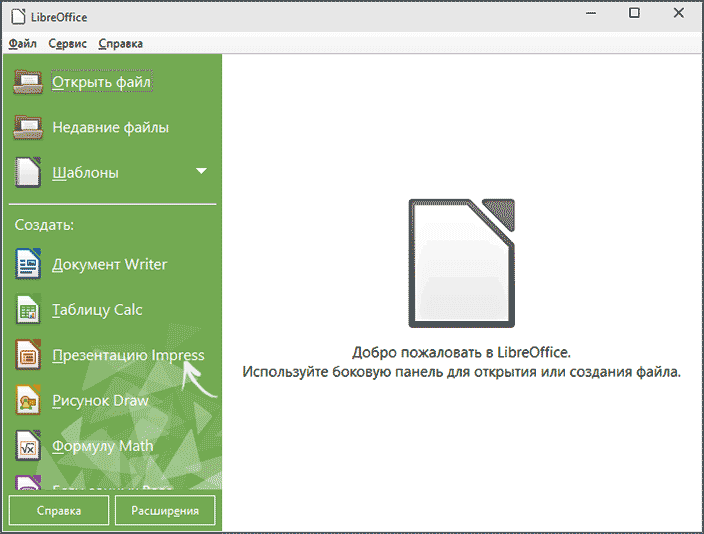Open the Сервис menu
This screenshot has width=704, height=534.
pos(67,44)
